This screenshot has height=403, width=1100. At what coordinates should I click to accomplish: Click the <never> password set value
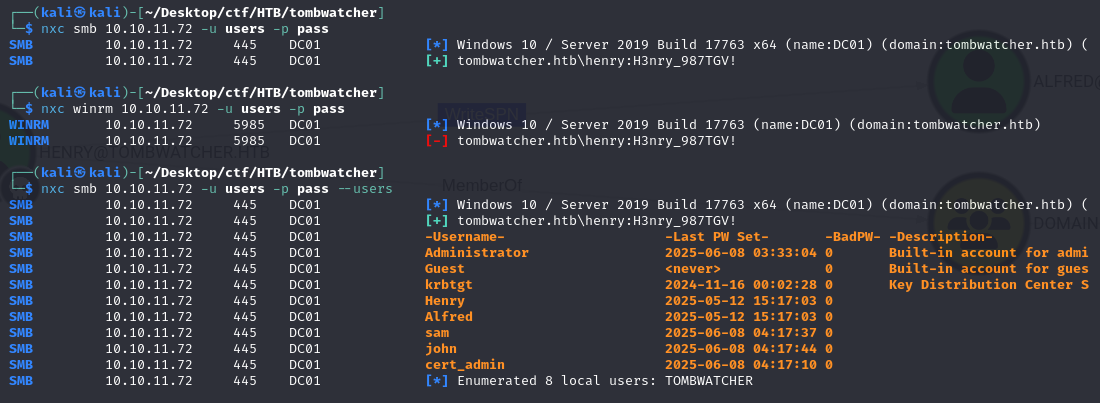click(x=692, y=269)
